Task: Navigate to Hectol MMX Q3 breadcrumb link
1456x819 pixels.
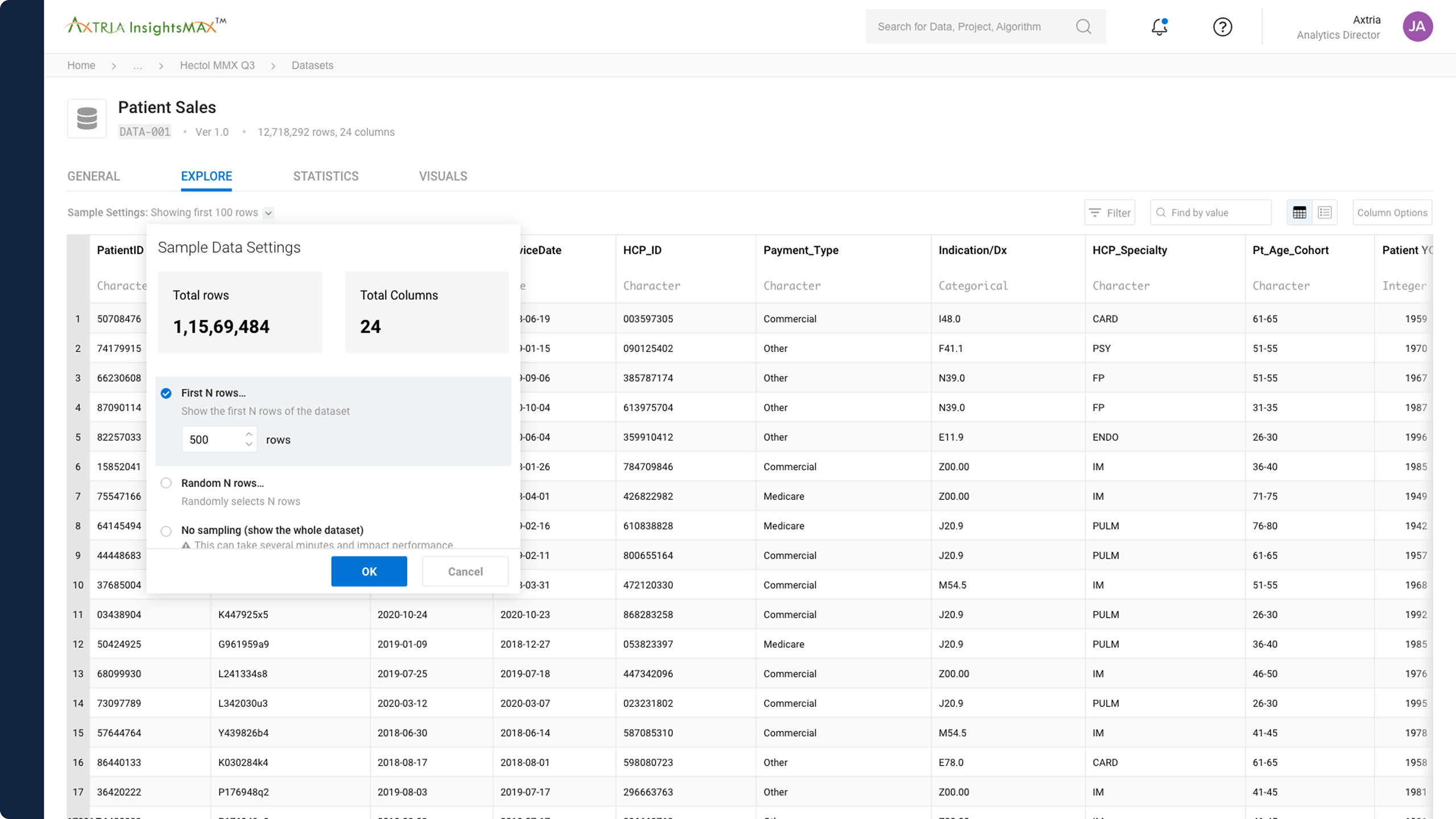Action: pyautogui.click(x=217, y=65)
